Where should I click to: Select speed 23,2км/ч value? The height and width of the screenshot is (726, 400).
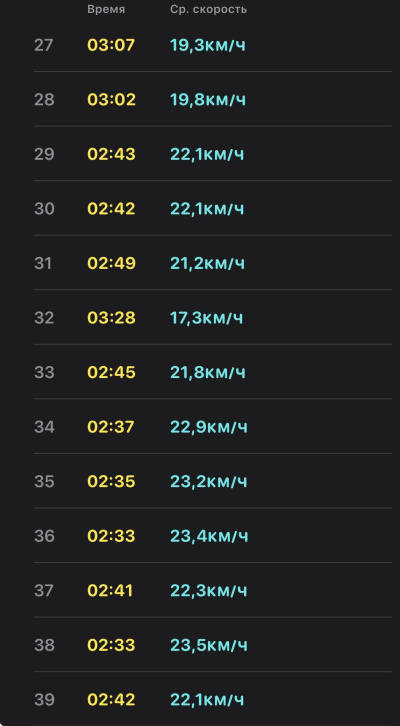click(209, 482)
